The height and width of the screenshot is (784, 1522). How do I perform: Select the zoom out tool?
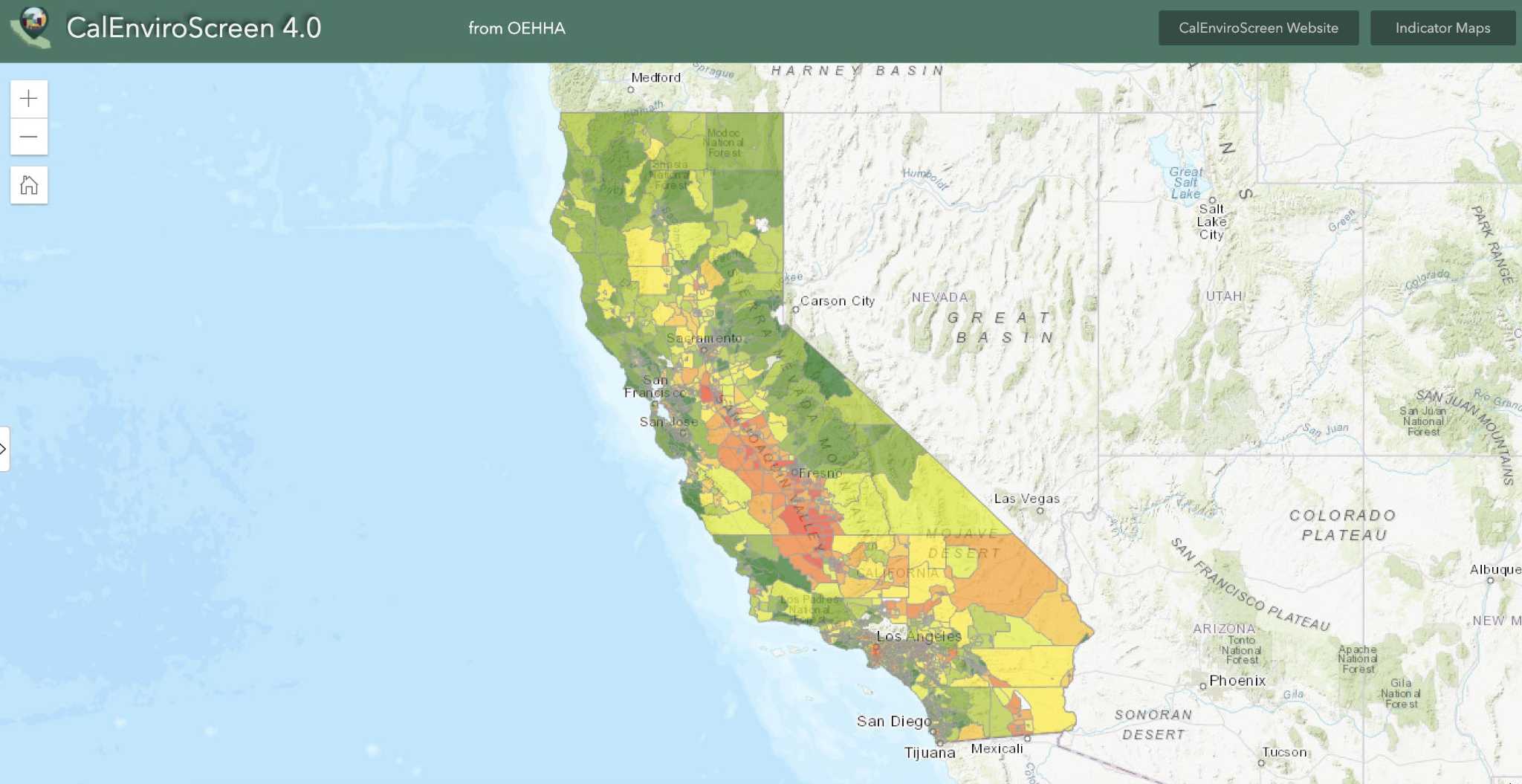29,137
